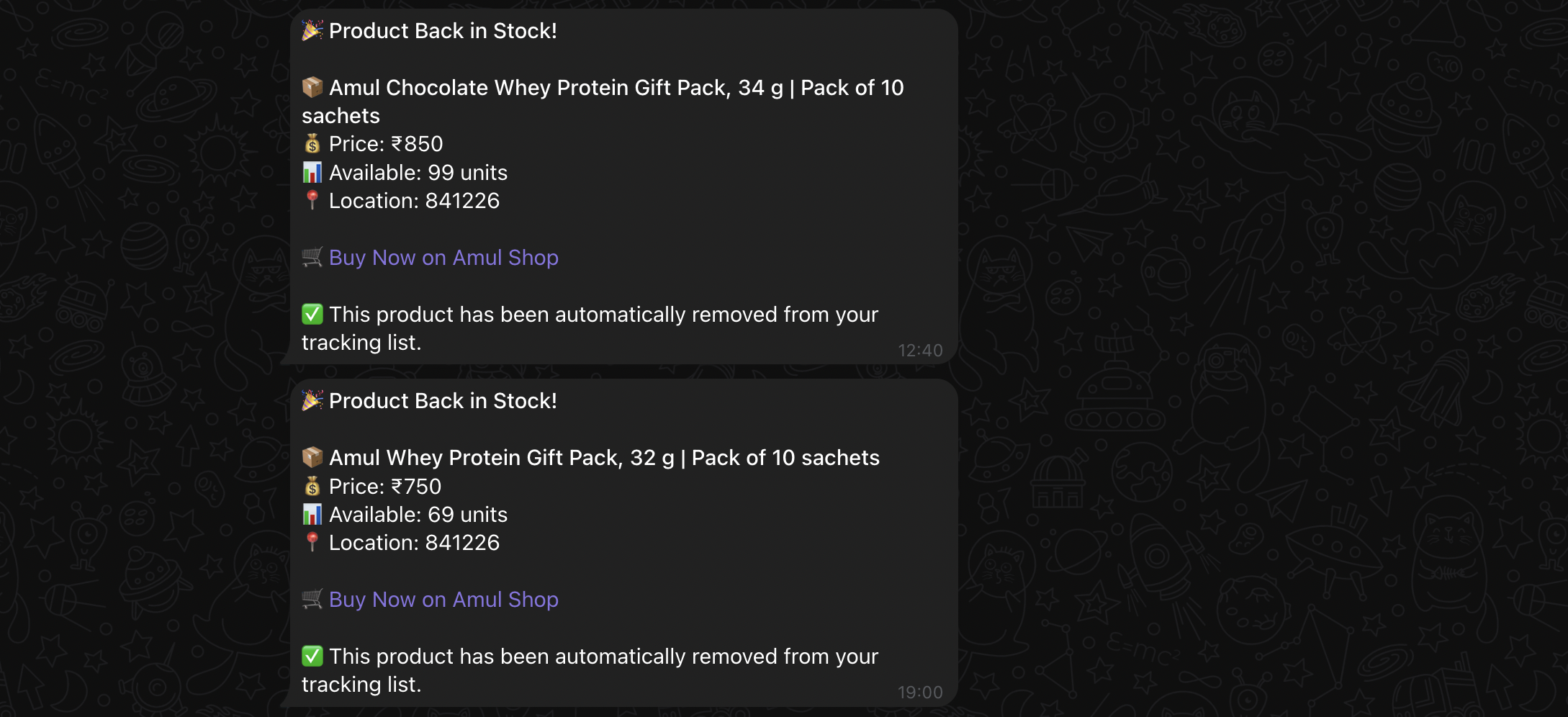
Task: Click the Price: ₹750 text
Action: 385,487
